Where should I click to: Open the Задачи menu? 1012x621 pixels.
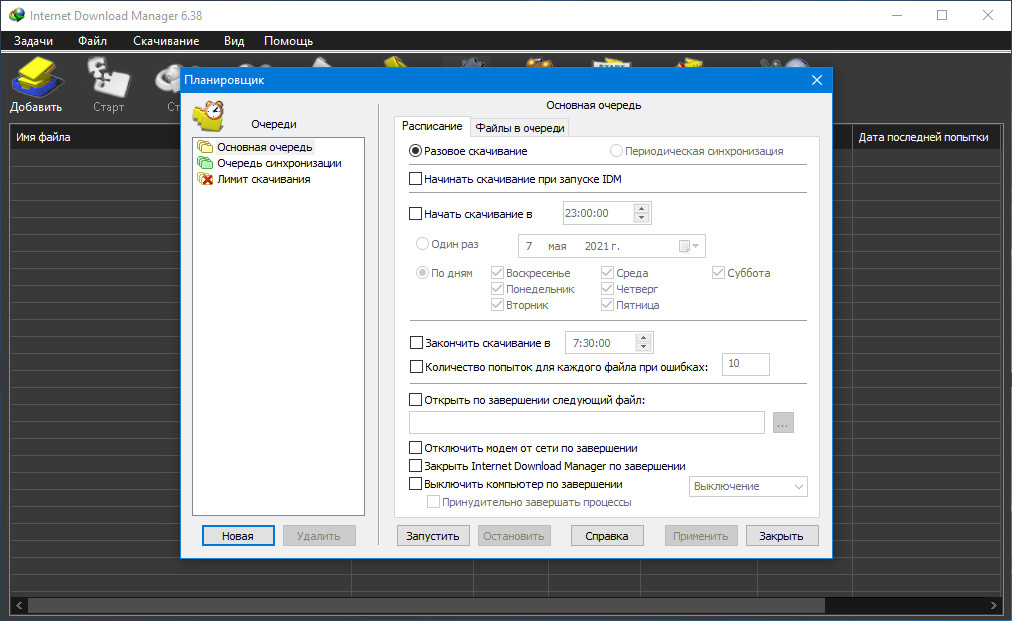tap(34, 41)
